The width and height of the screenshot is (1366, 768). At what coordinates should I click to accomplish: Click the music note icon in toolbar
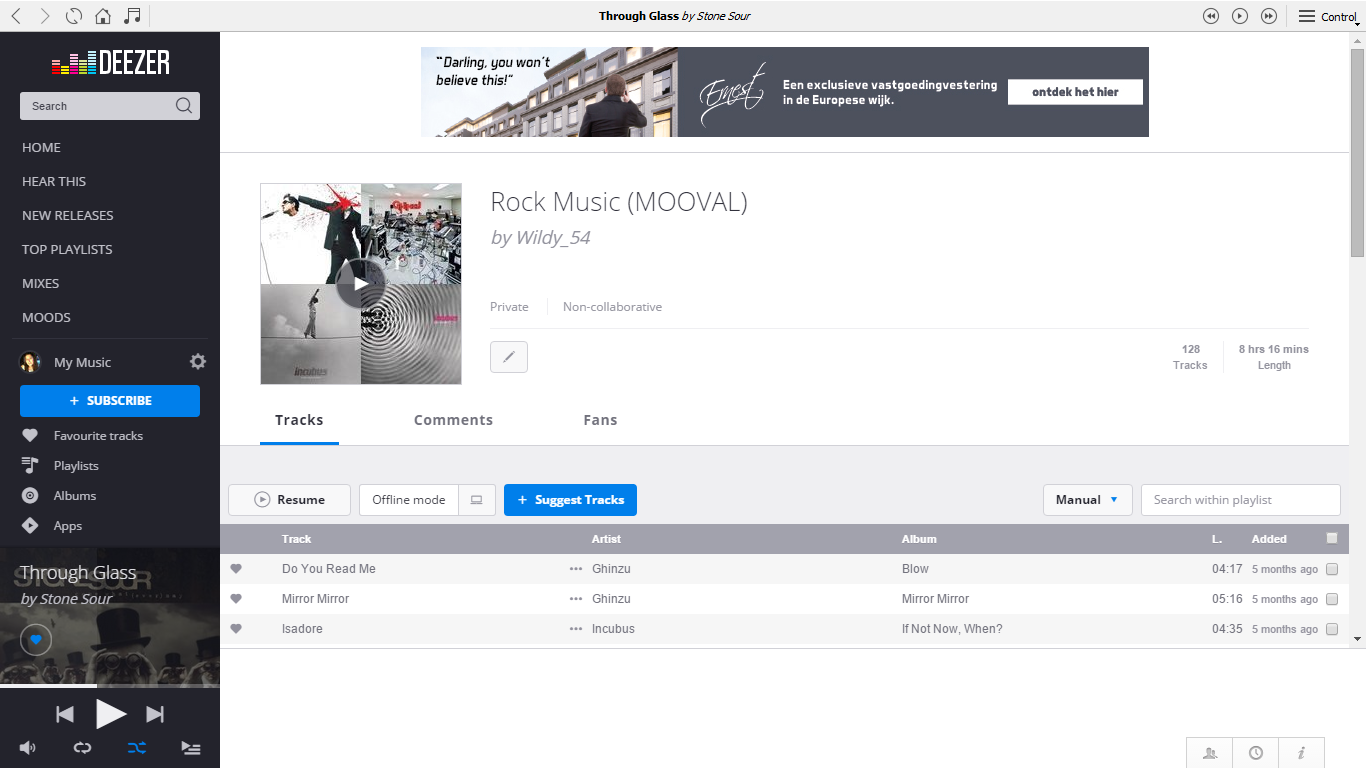pyautogui.click(x=132, y=16)
